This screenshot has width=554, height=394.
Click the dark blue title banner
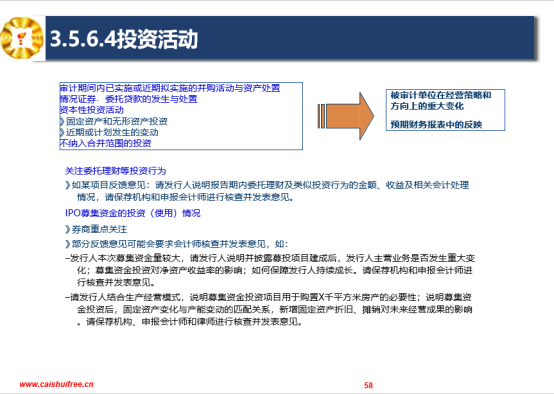point(290,38)
